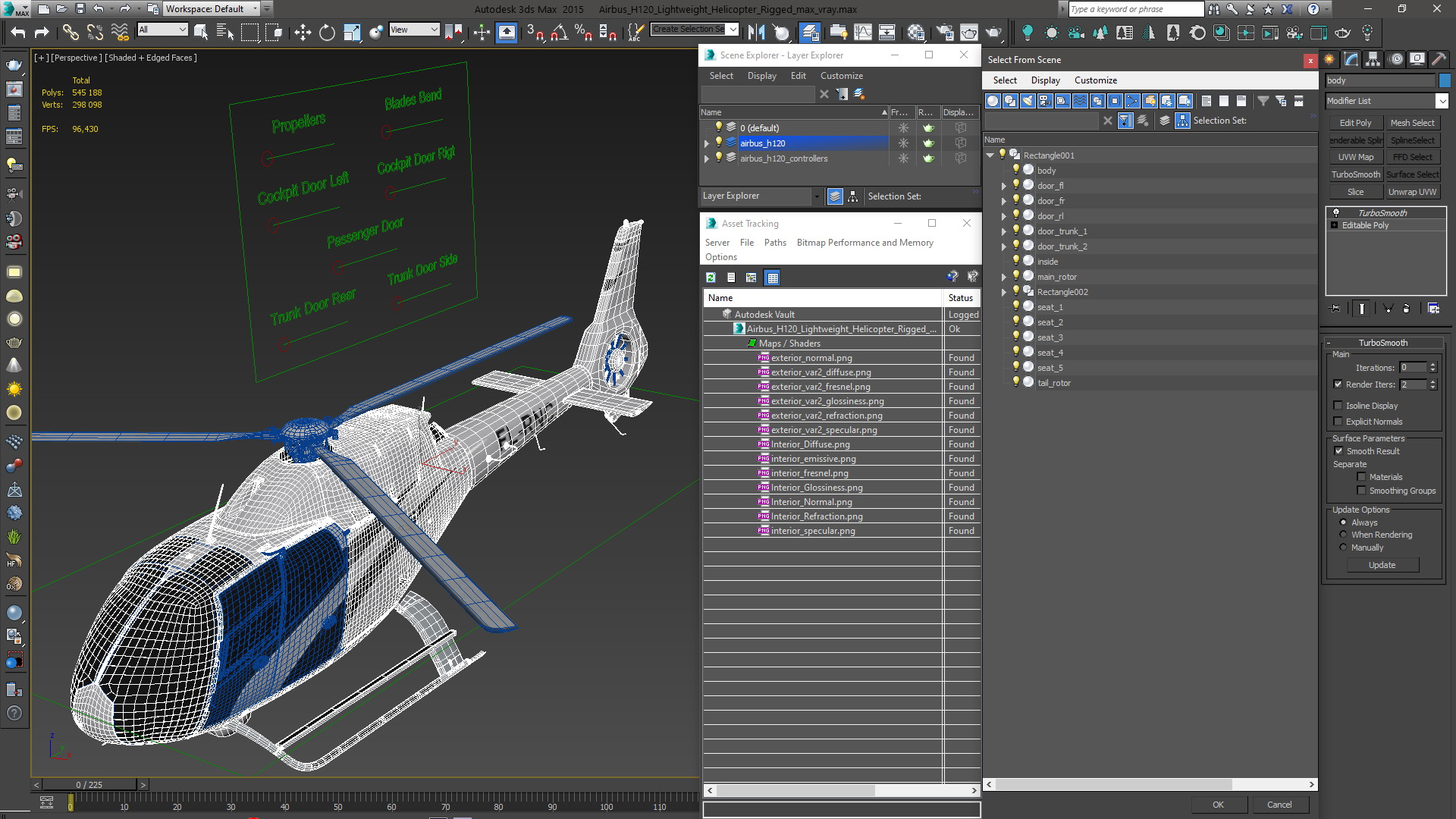The height and width of the screenshot is (819, 1456).
Task: Open Options menu in Asset Tracking
Action: pyautogui.click(x=720, y=257)
